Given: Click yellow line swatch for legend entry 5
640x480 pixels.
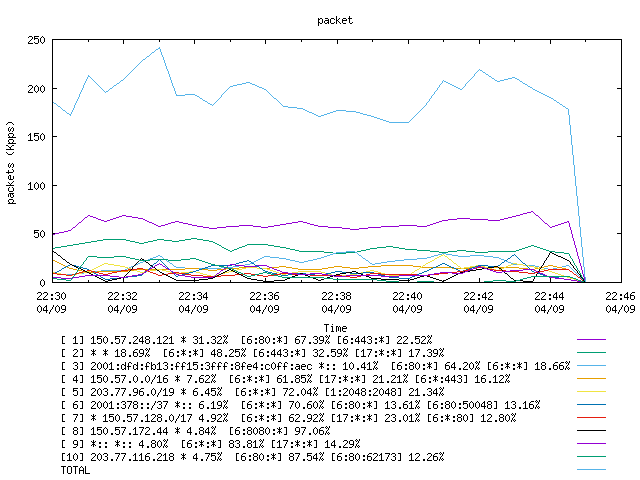Looking at the screenshot, I should [591, 392].
